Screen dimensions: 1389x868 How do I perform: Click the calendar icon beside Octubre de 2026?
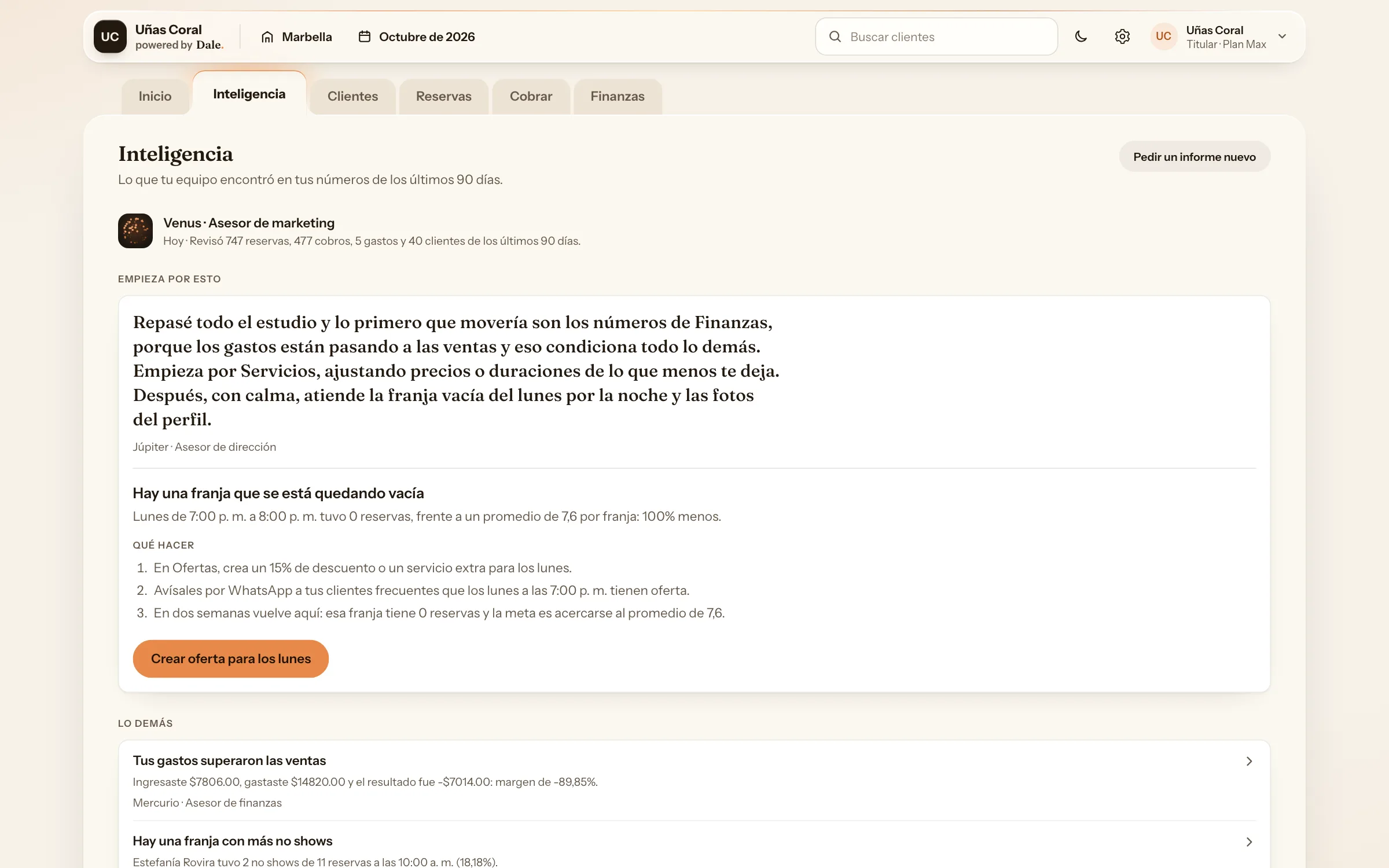click(365, 36)
